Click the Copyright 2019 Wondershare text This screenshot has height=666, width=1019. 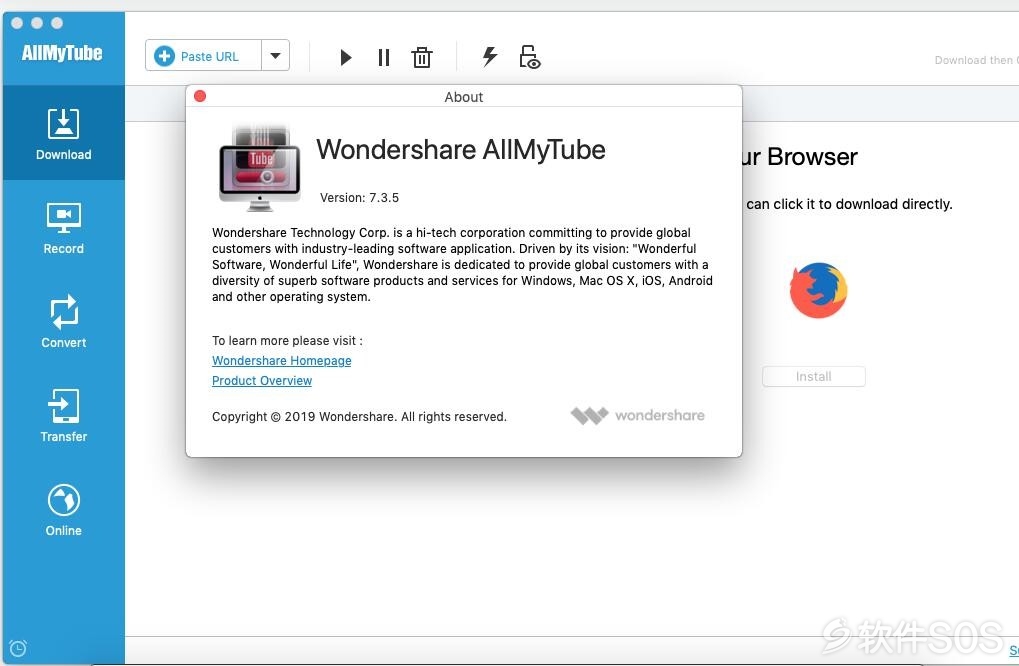359,416
